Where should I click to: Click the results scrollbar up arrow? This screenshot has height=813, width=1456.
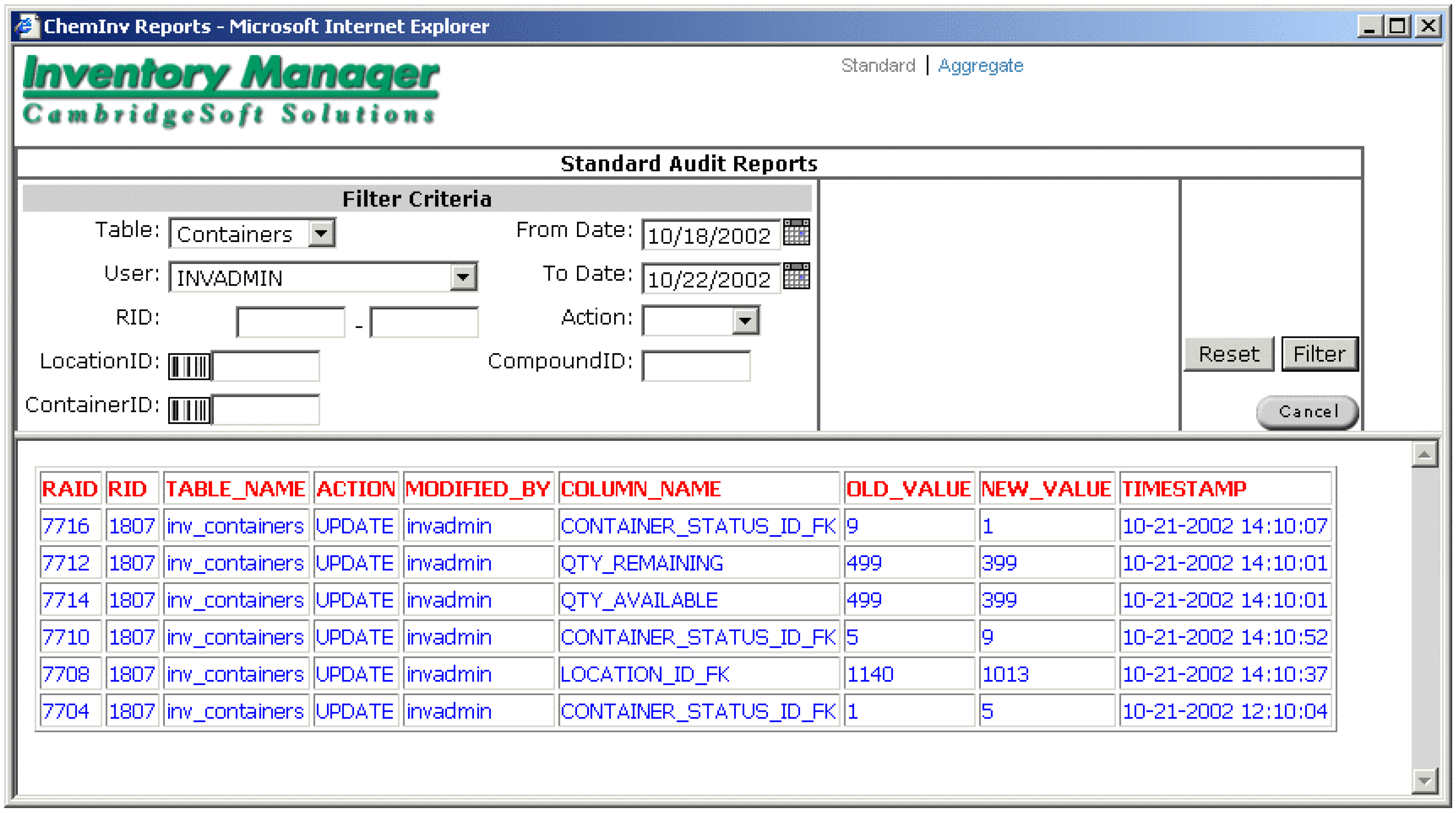coord(1424,454)
